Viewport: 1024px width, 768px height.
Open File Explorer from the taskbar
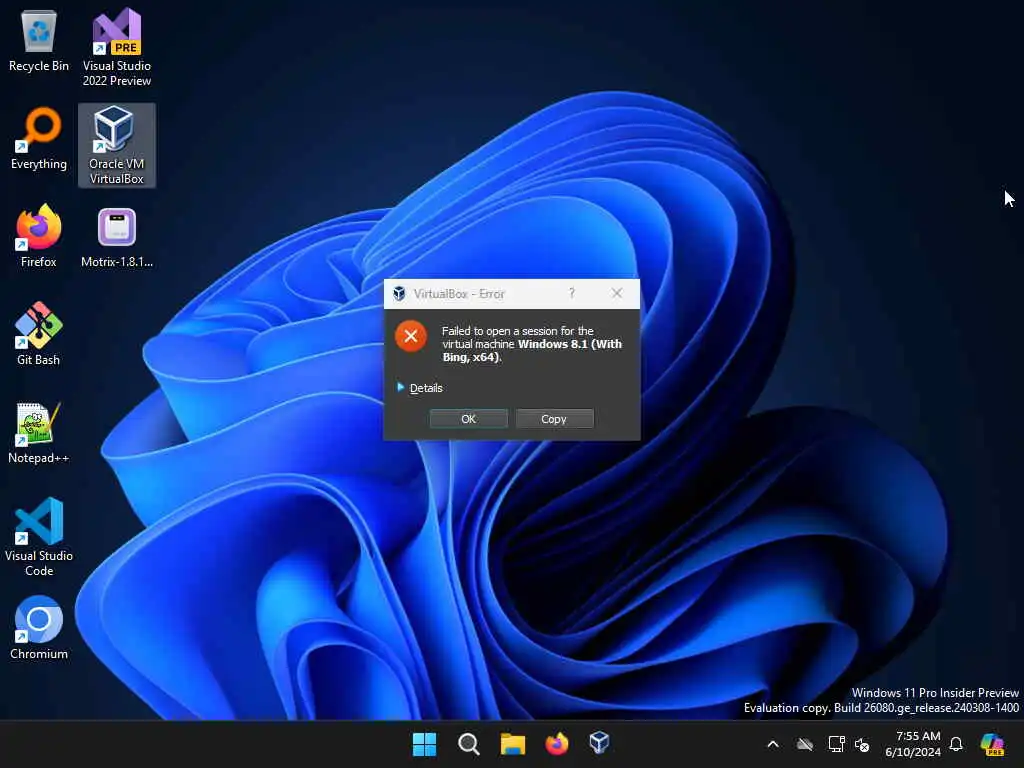pos(513,744)
